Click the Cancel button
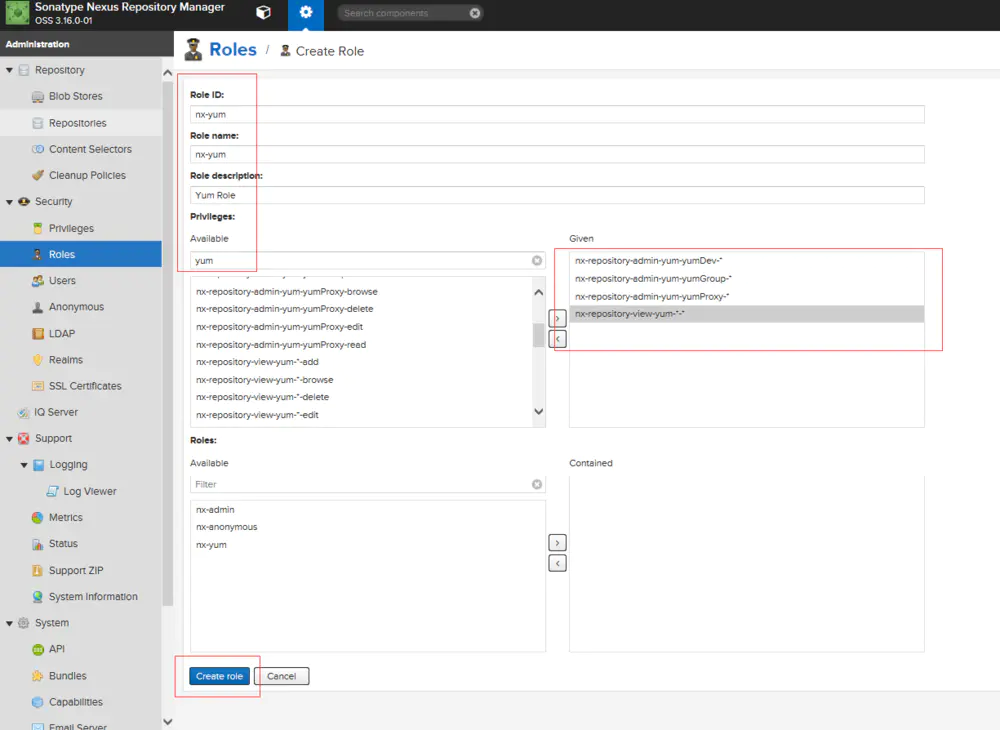 pyautogui.click(x=281, y=676)
